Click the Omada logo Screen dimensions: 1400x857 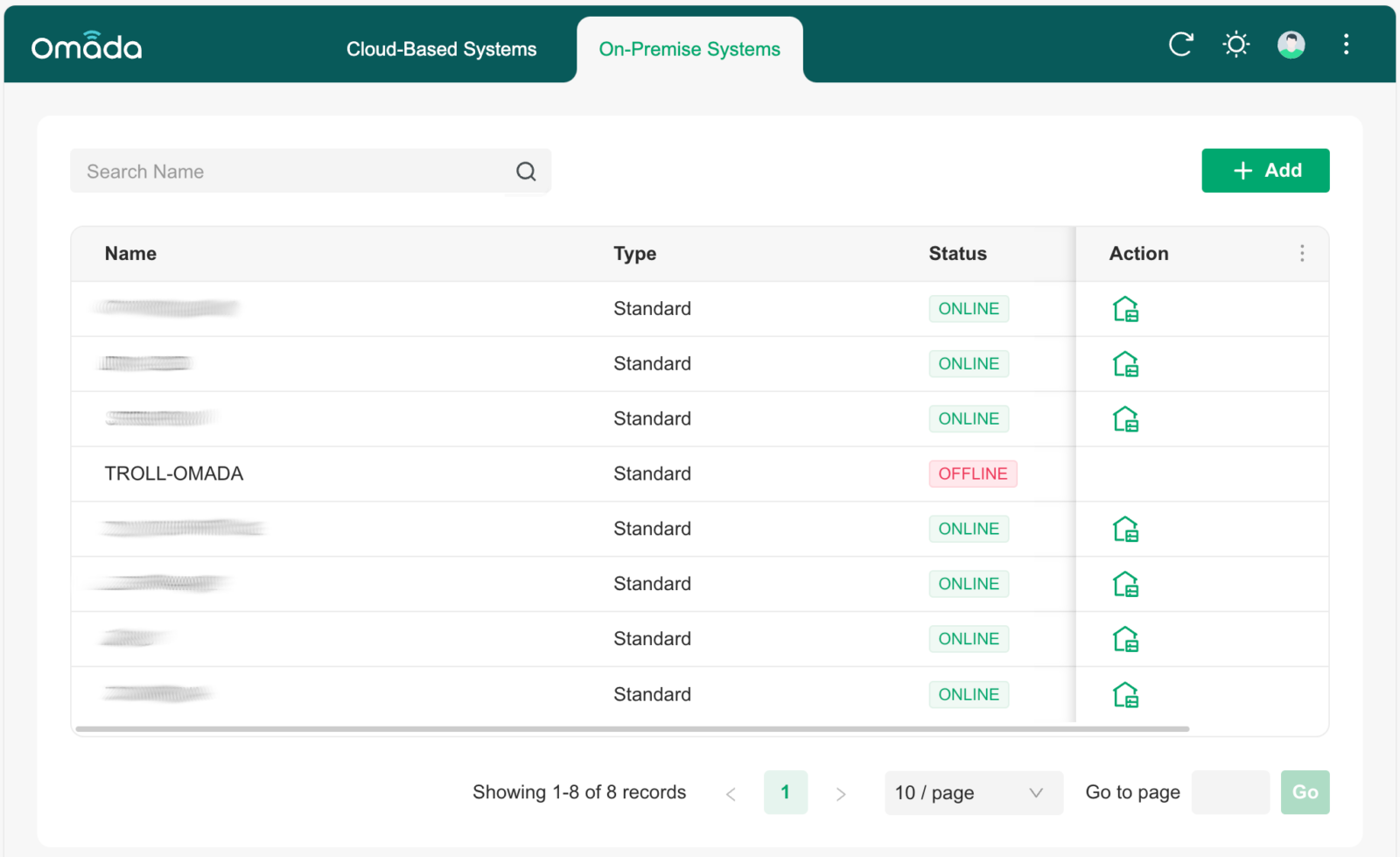click(x=87, y=46)
